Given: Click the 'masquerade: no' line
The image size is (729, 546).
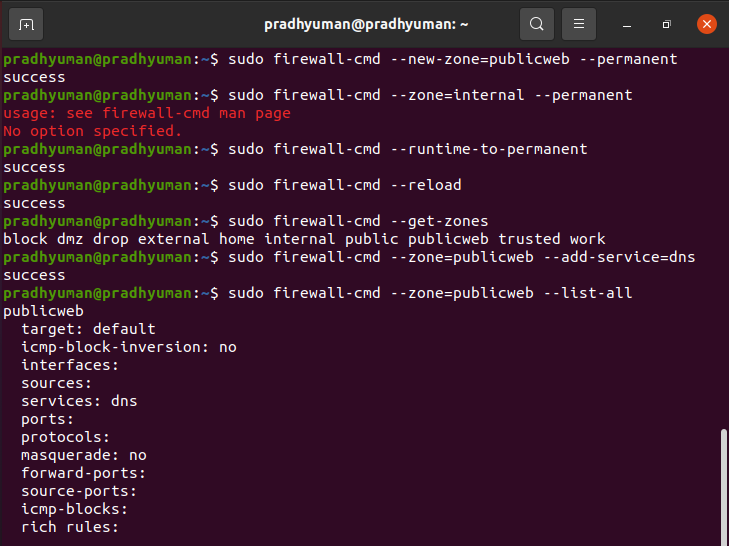Looking at the screenshot, I should (x=84, y=455).
